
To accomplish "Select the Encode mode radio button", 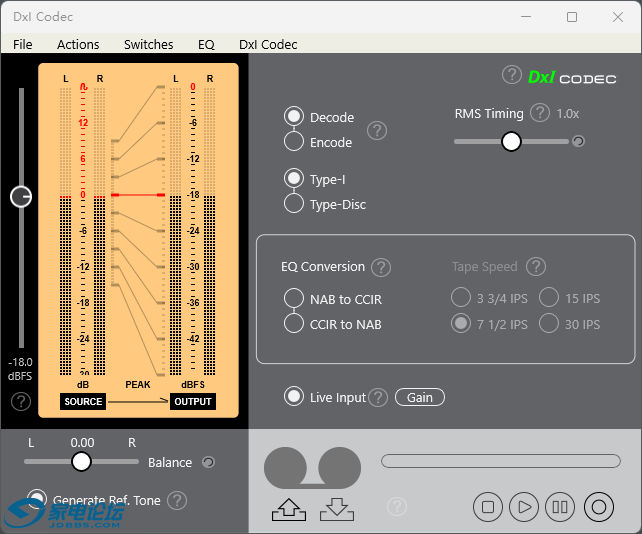I will 294,142.
